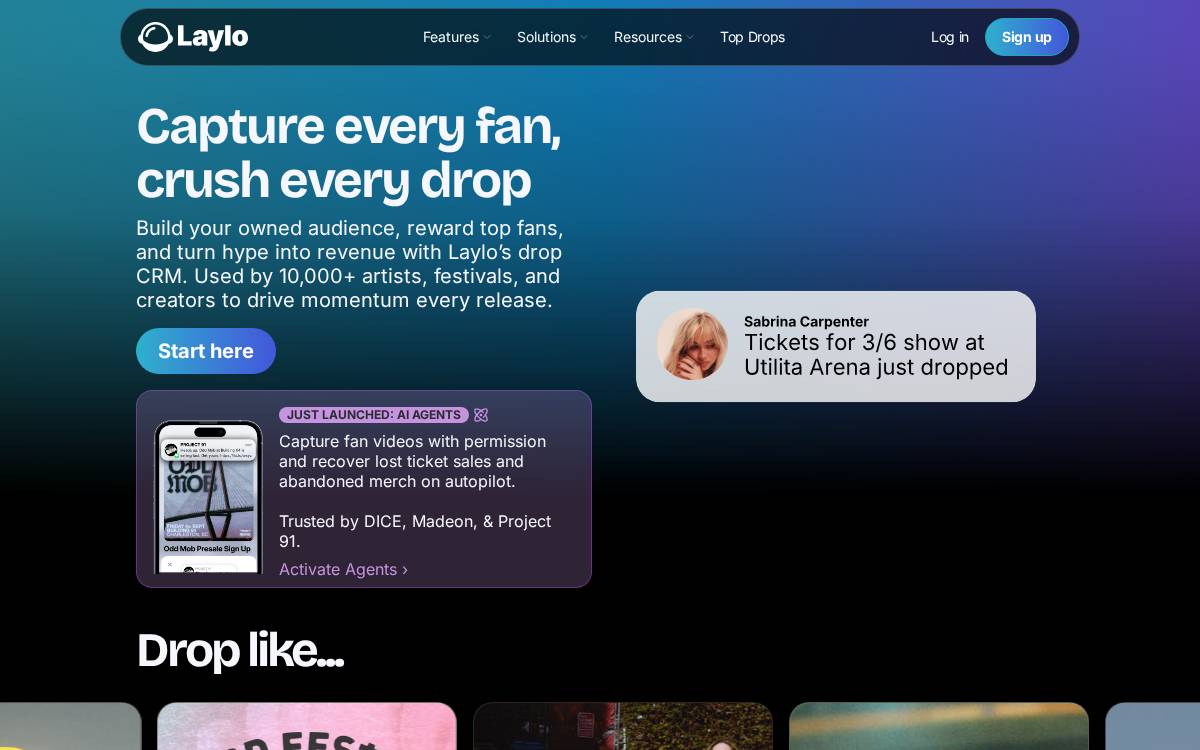
Task: Click the Sign up button
Action: 1027,37
